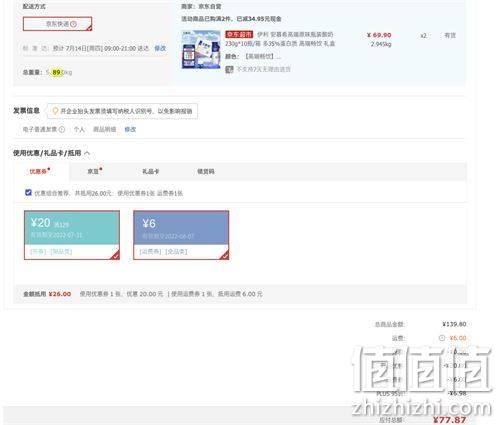Collapse the 使用优惠/礼品卡/抵用 section chevron
The height and width of the screenshot is (425, 501).
coord(87,153)
